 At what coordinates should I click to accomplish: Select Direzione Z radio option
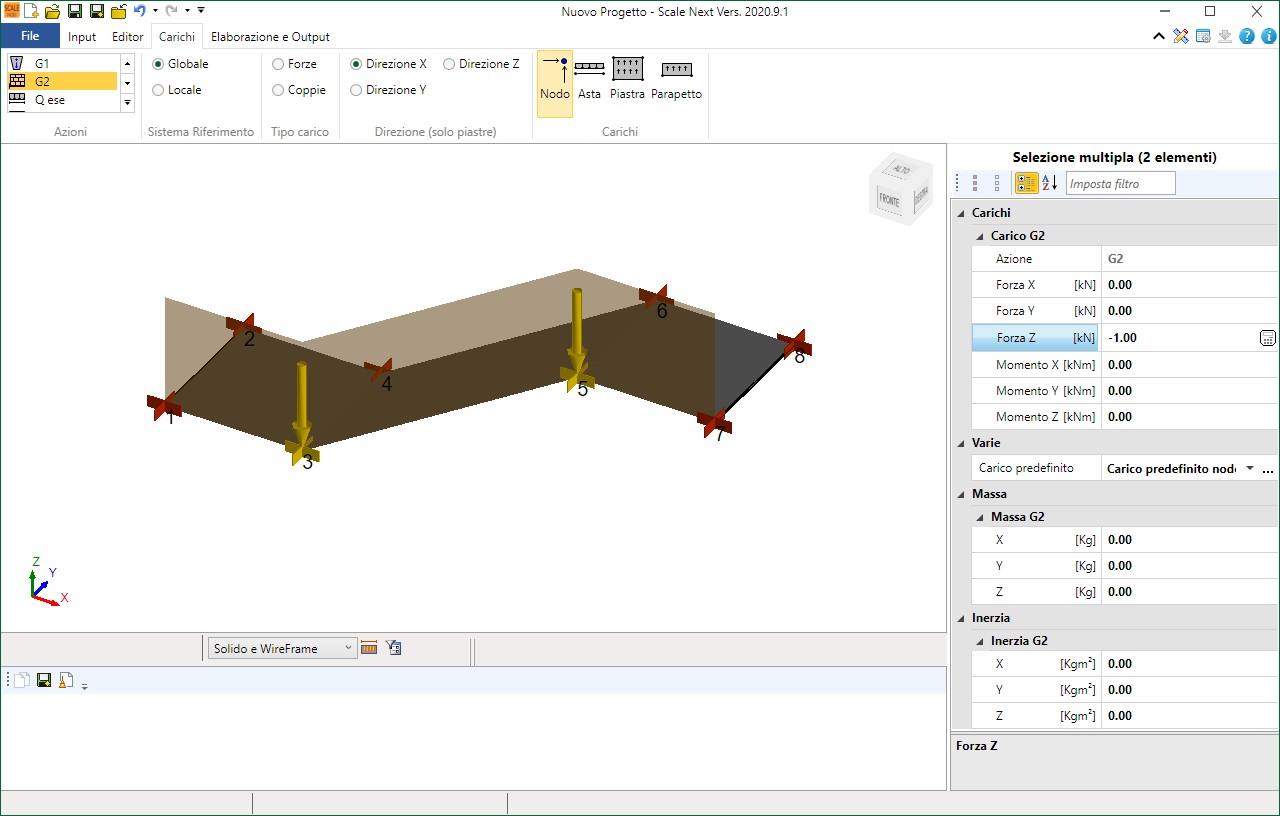449,64
